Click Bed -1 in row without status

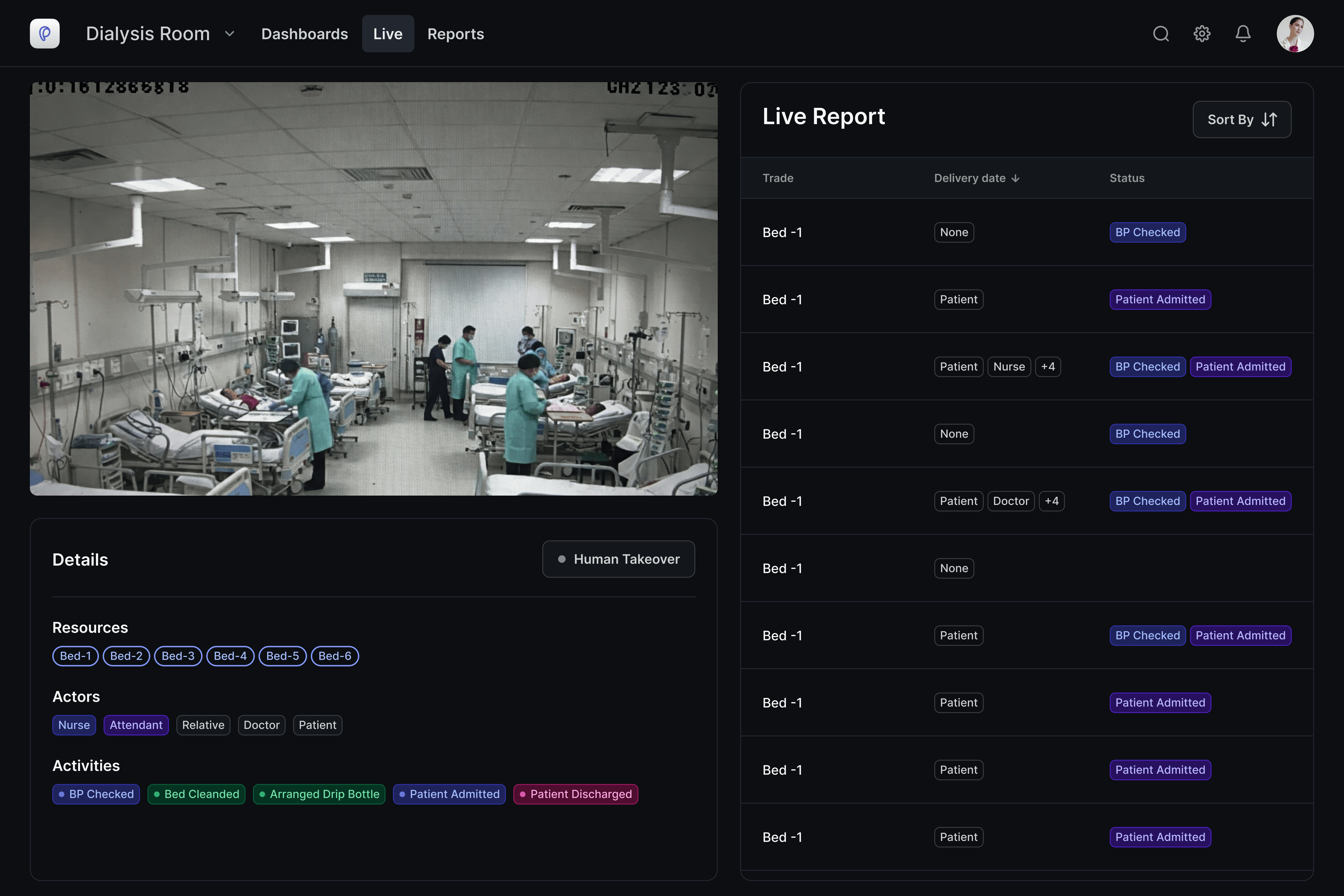point(782,569)
